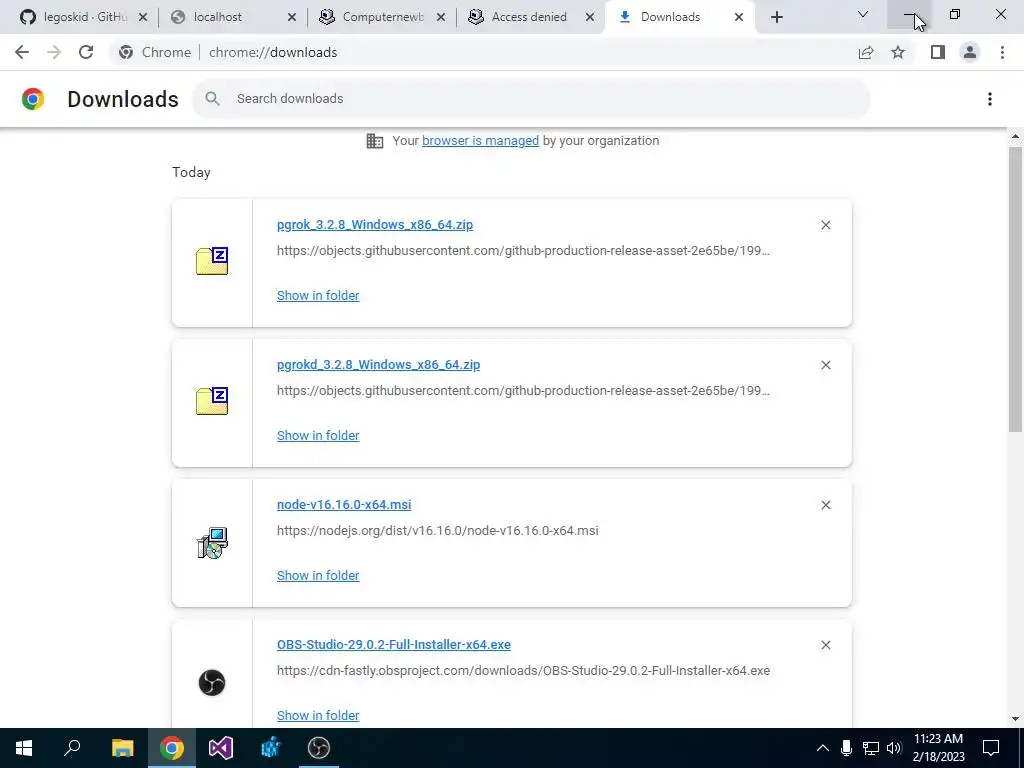
Task: Click the nodejs.org source URL
Action: (438, 530)
